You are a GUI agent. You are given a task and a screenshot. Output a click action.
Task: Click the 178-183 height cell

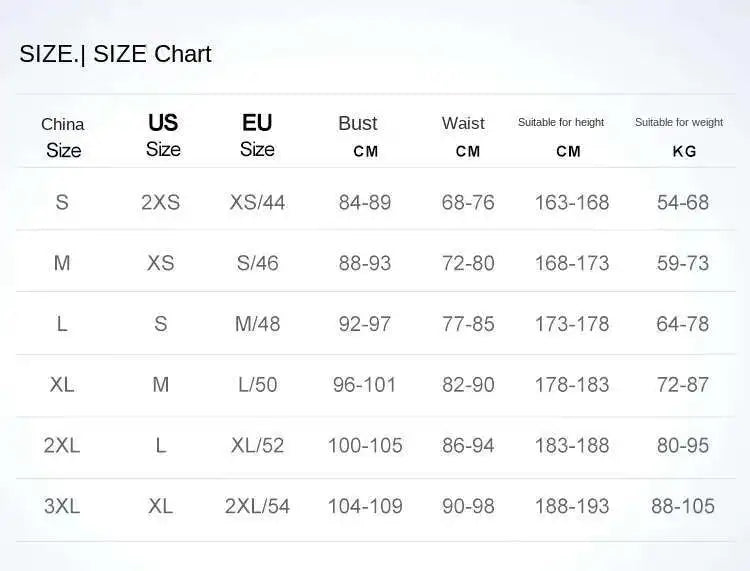point(572,385)
